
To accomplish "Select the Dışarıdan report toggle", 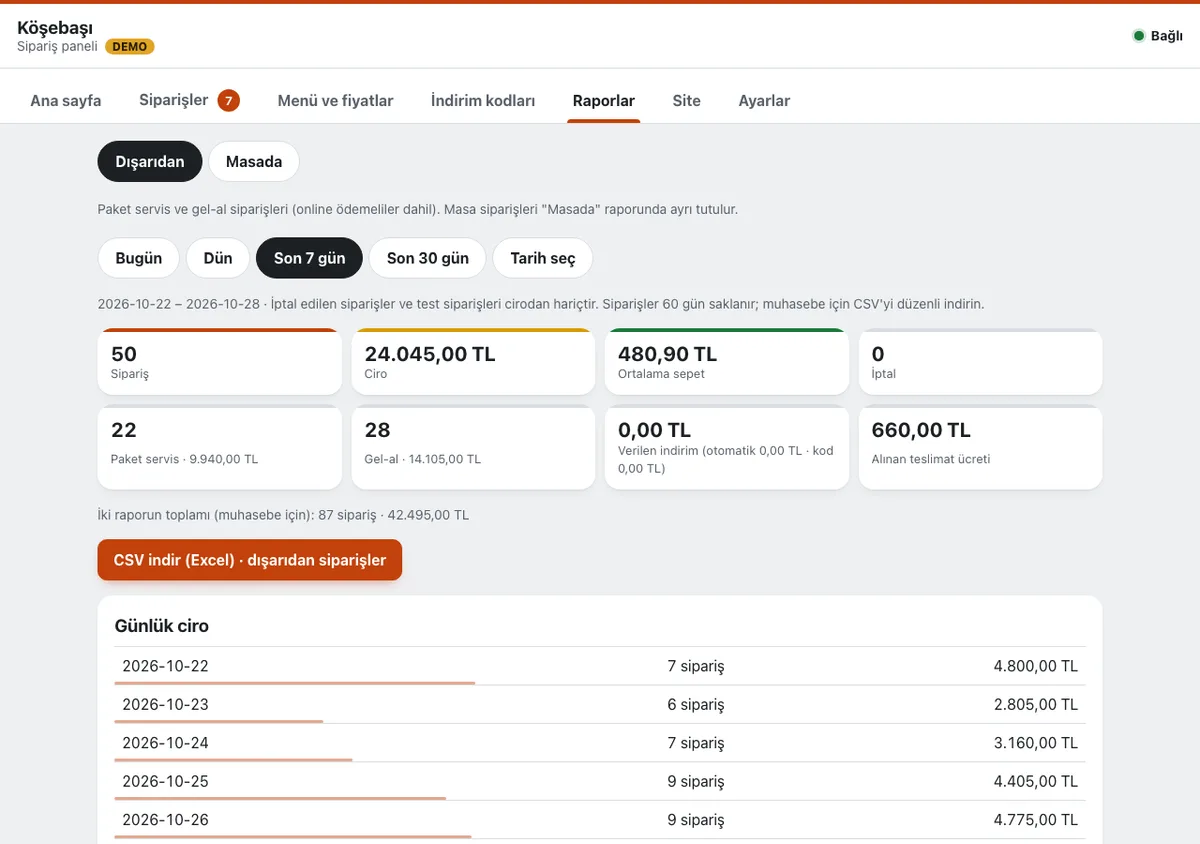I will click(x=150, y=161).
